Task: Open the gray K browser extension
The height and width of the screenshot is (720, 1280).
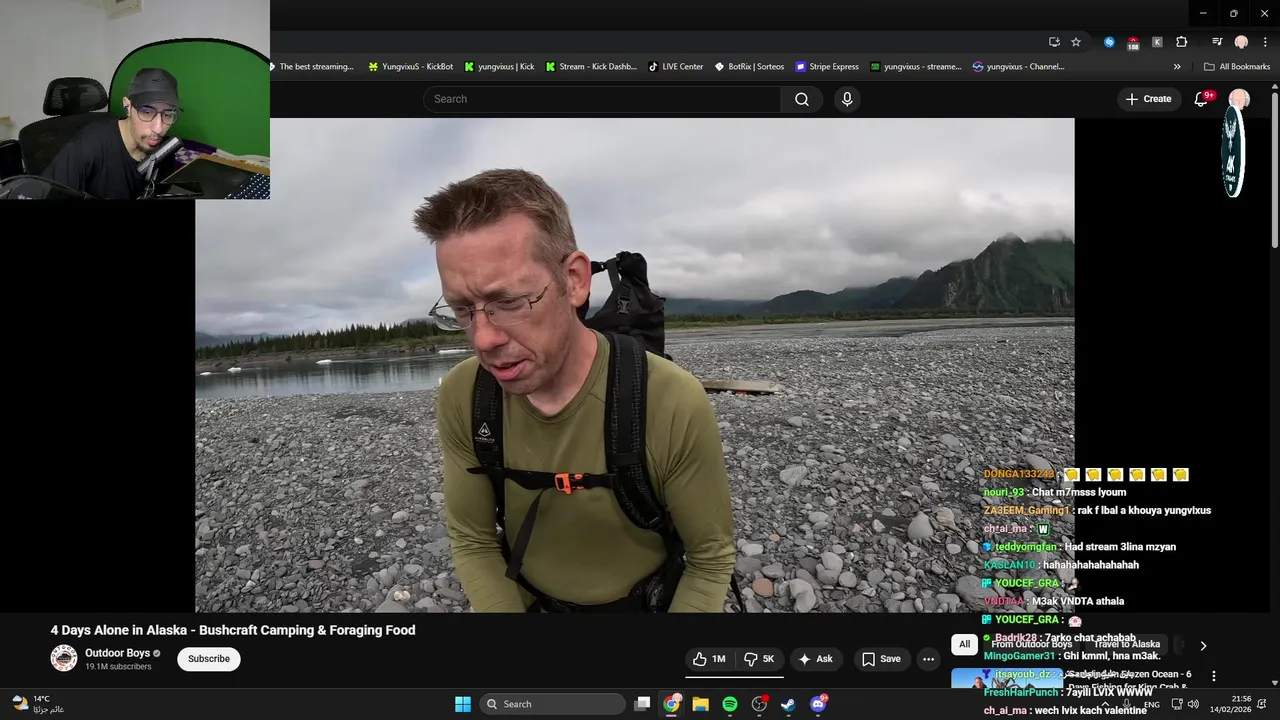Action: pos(1157,42)
